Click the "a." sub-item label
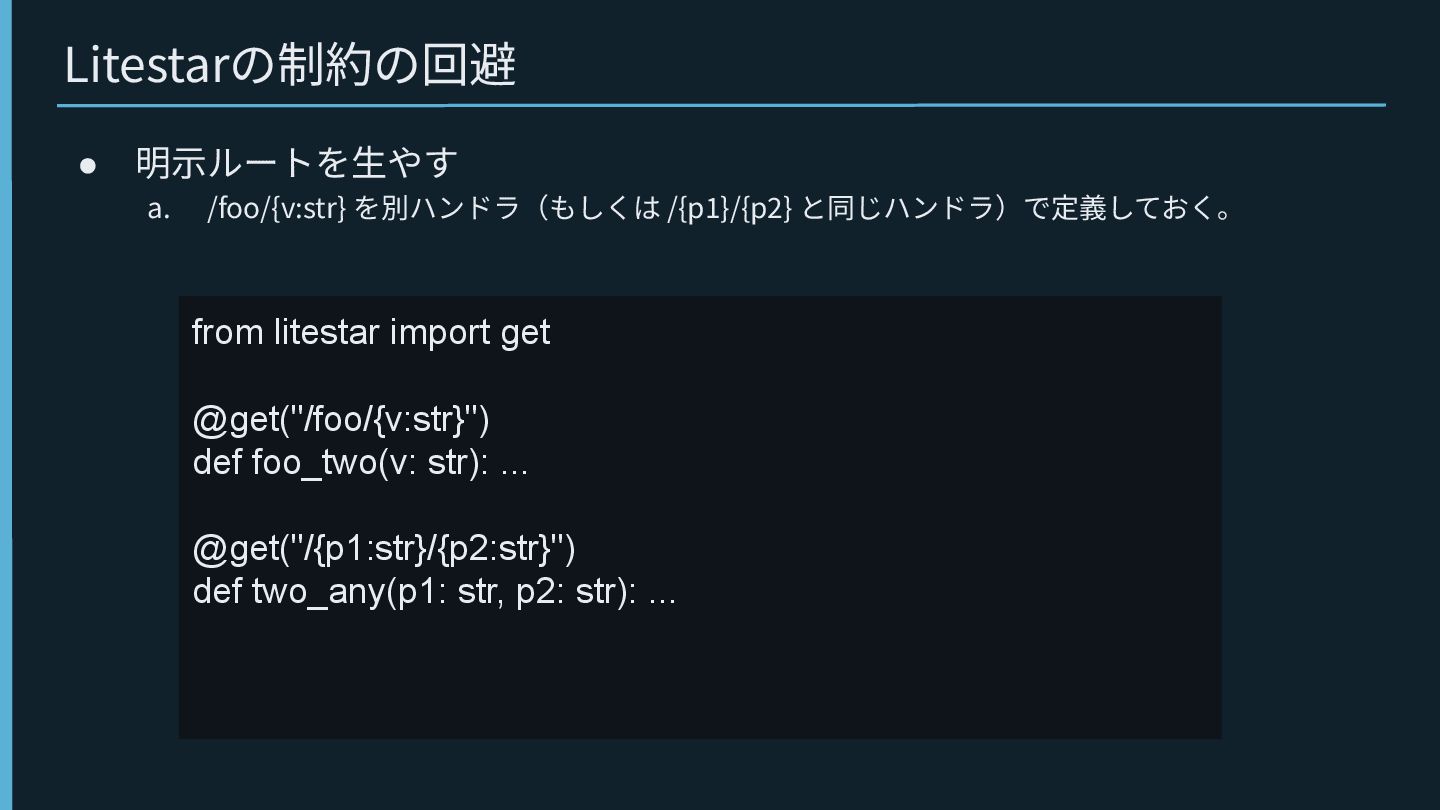This screenshot has height=810, width=1440. [159, 209]
